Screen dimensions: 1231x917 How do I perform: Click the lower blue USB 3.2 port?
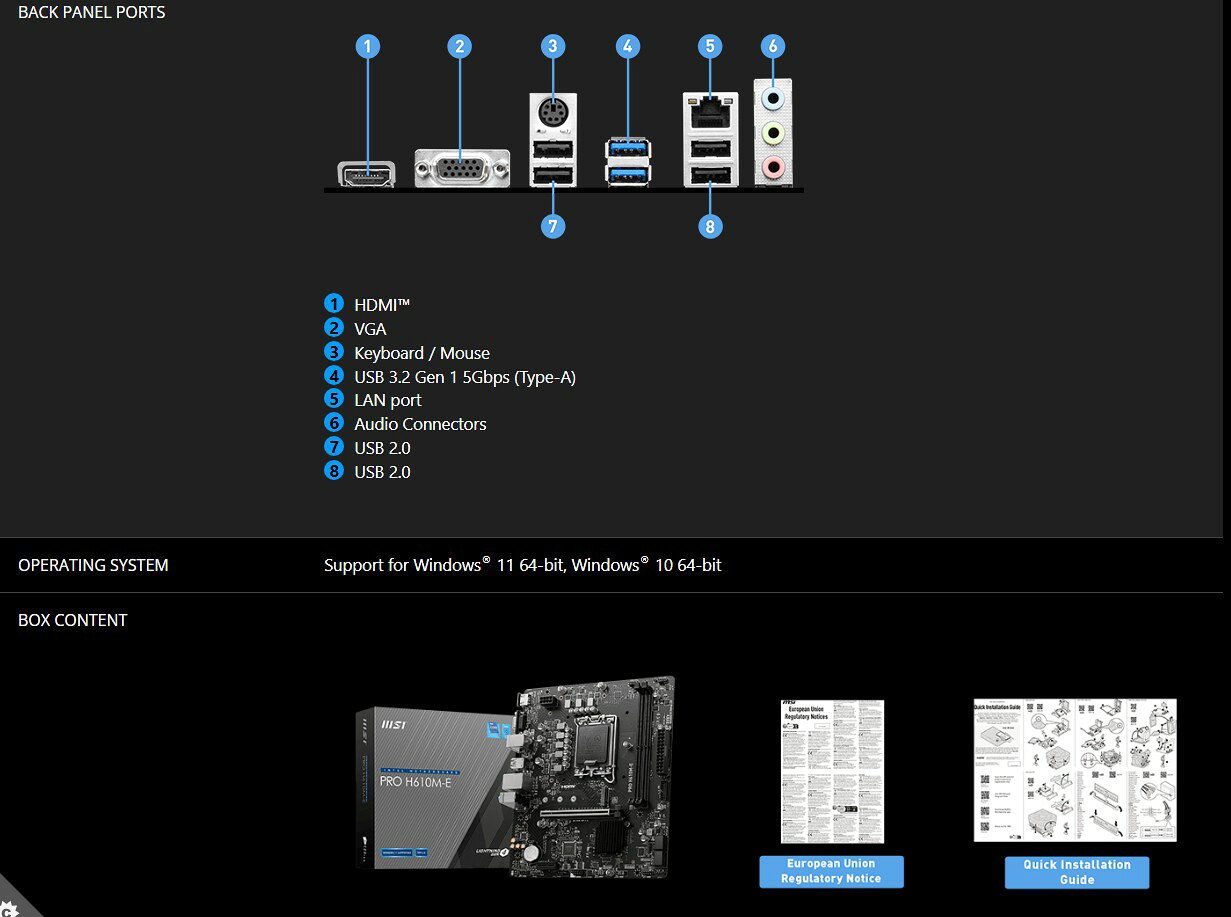coord(627,174)
